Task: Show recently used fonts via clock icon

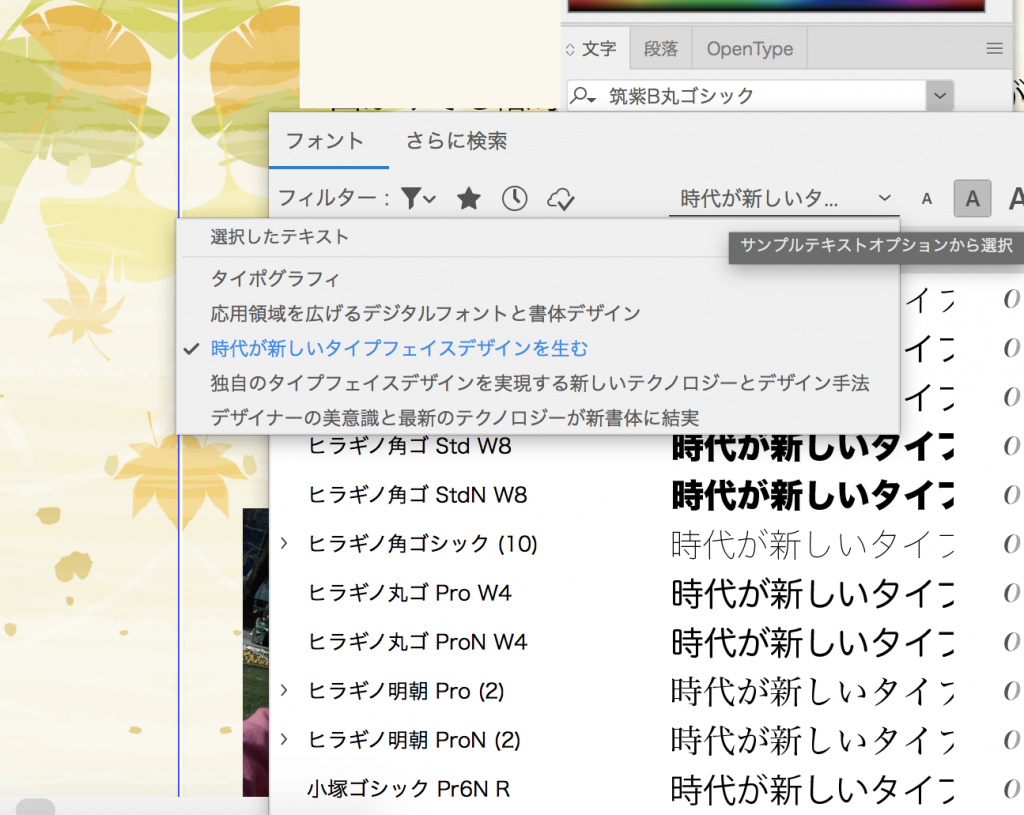Action: pyautogui.click(x=514, y=199)
